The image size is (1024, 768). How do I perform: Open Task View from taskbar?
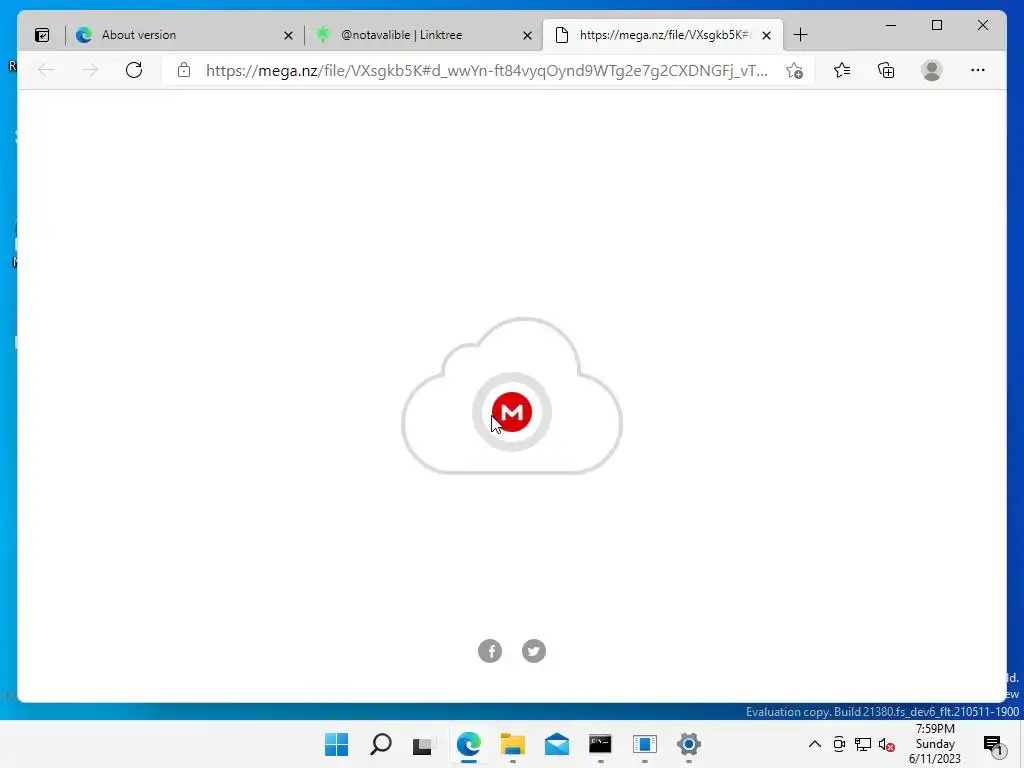[x=424, y=744]
